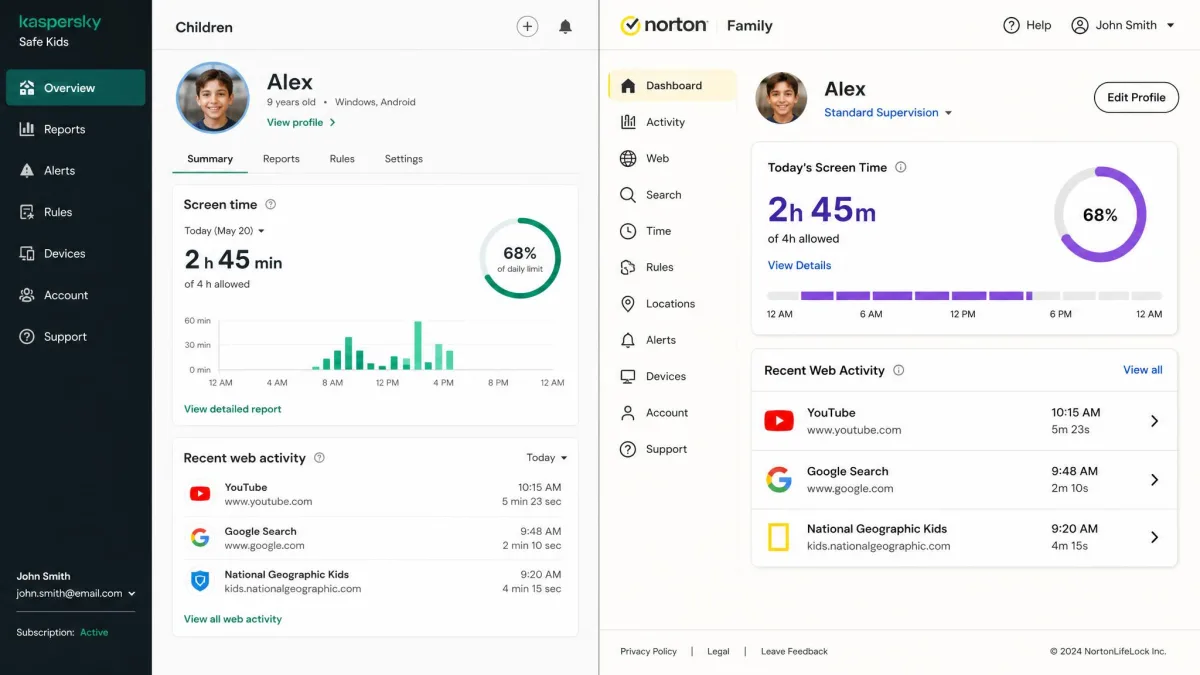
Task: Switch to the Summary tab in Kaspersky
Action: (210, 159)
